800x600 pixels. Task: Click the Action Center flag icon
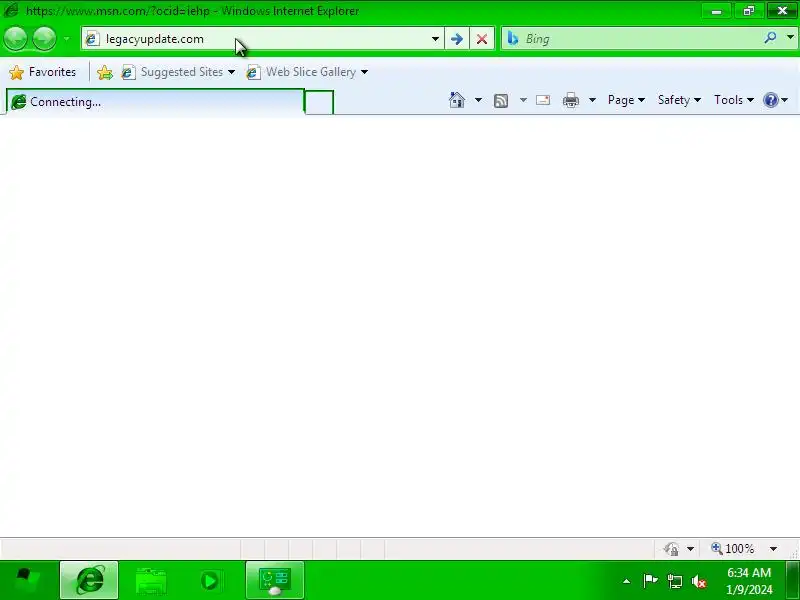[x=651, y=581]
